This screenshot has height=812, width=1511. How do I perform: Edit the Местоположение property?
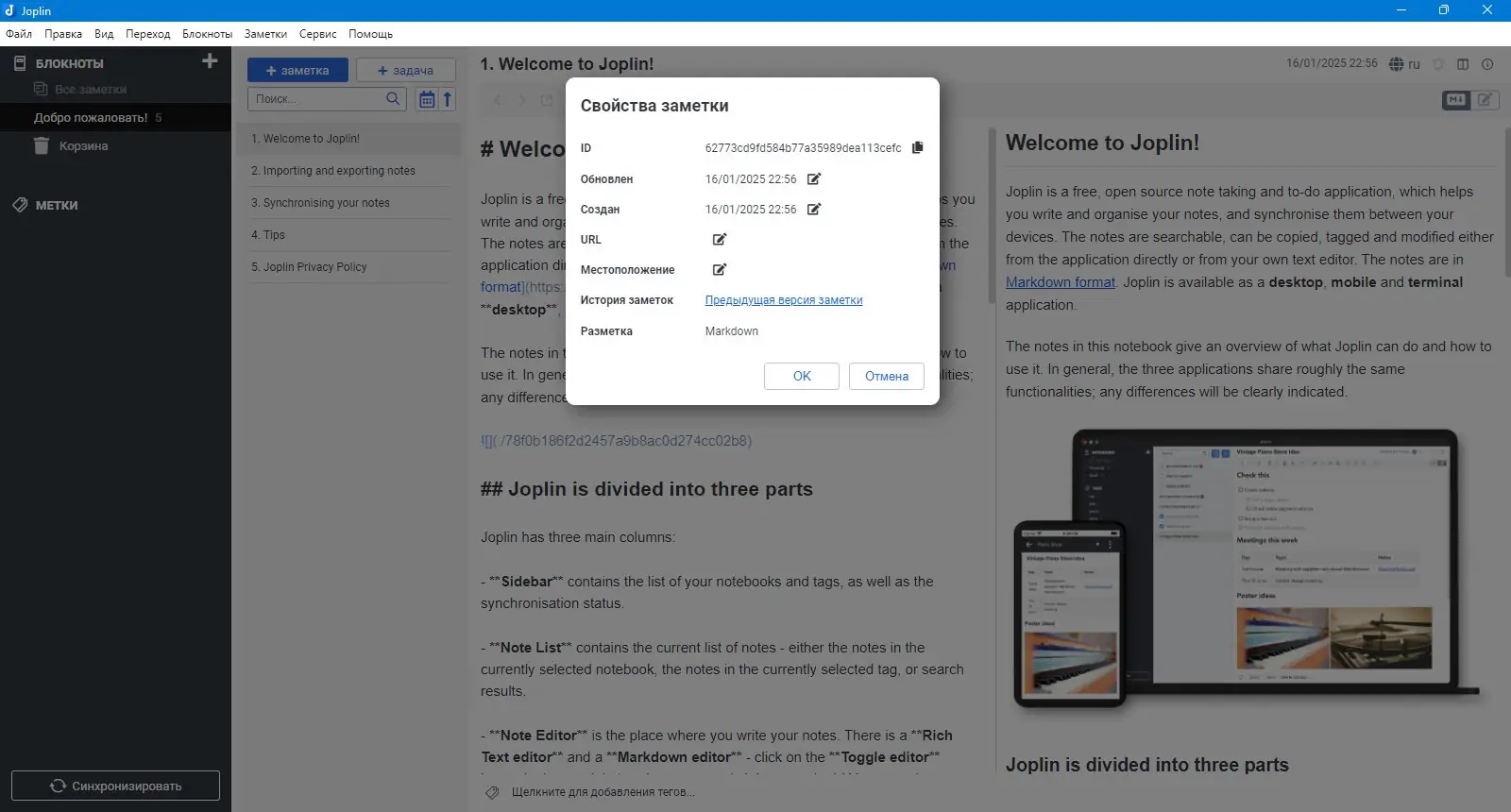click(720, 269)
